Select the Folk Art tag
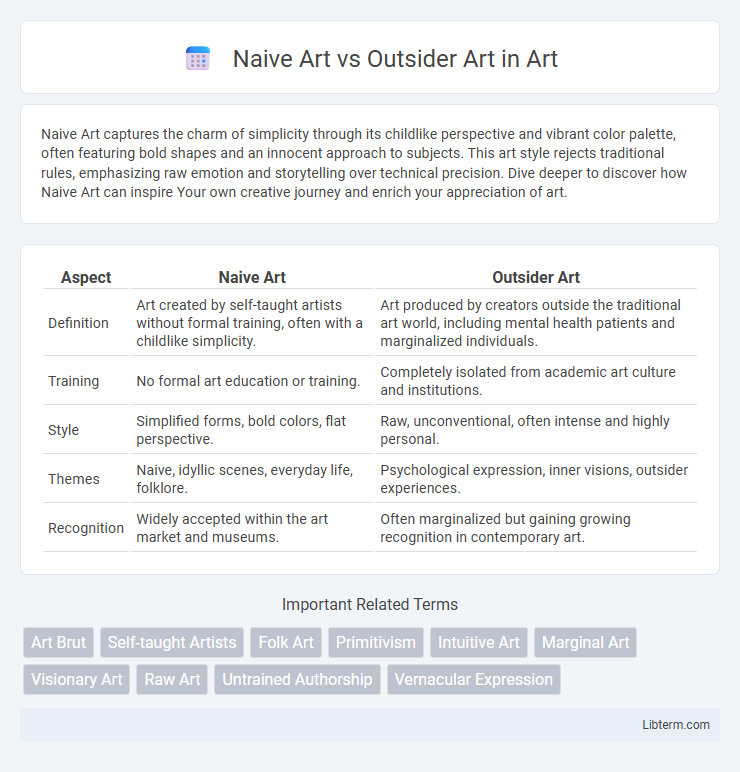 coord(286,643)
